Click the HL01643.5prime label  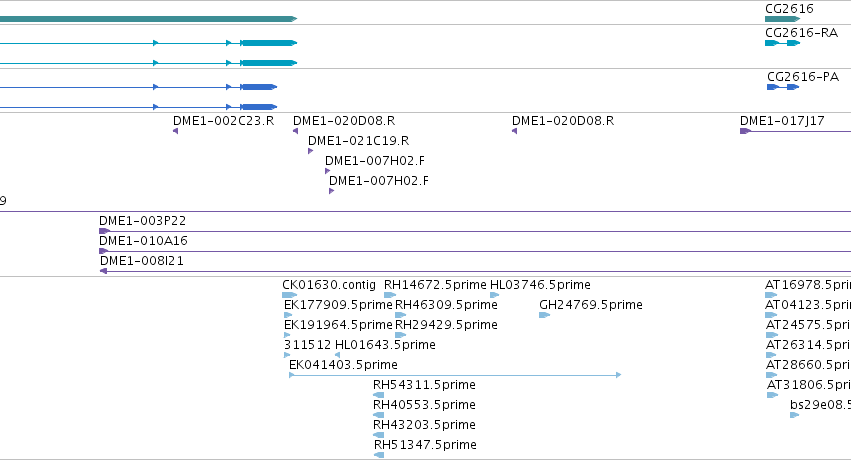click(385, 345)
